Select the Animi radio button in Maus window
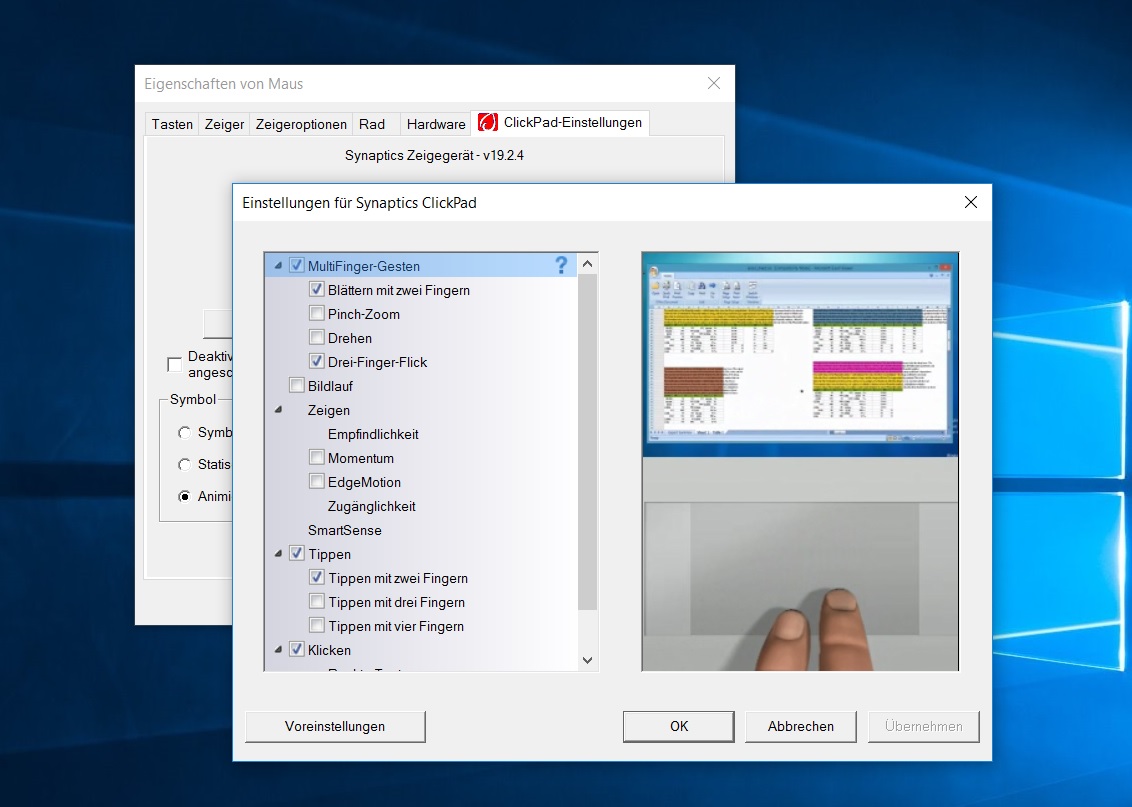The height and width of the screenshot is (807, 1132). (185, 496)
